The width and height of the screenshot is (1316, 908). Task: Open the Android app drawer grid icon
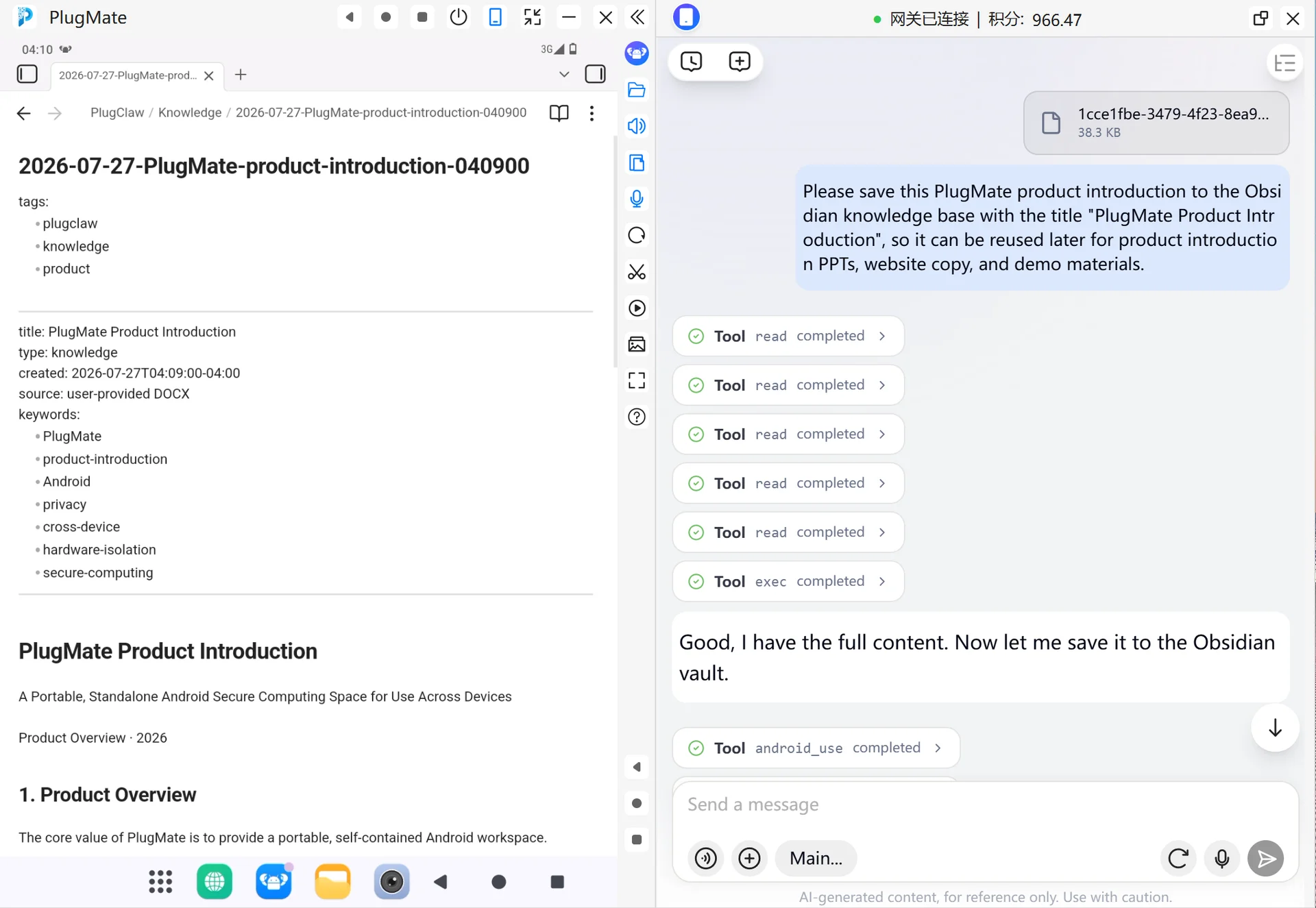160,882
